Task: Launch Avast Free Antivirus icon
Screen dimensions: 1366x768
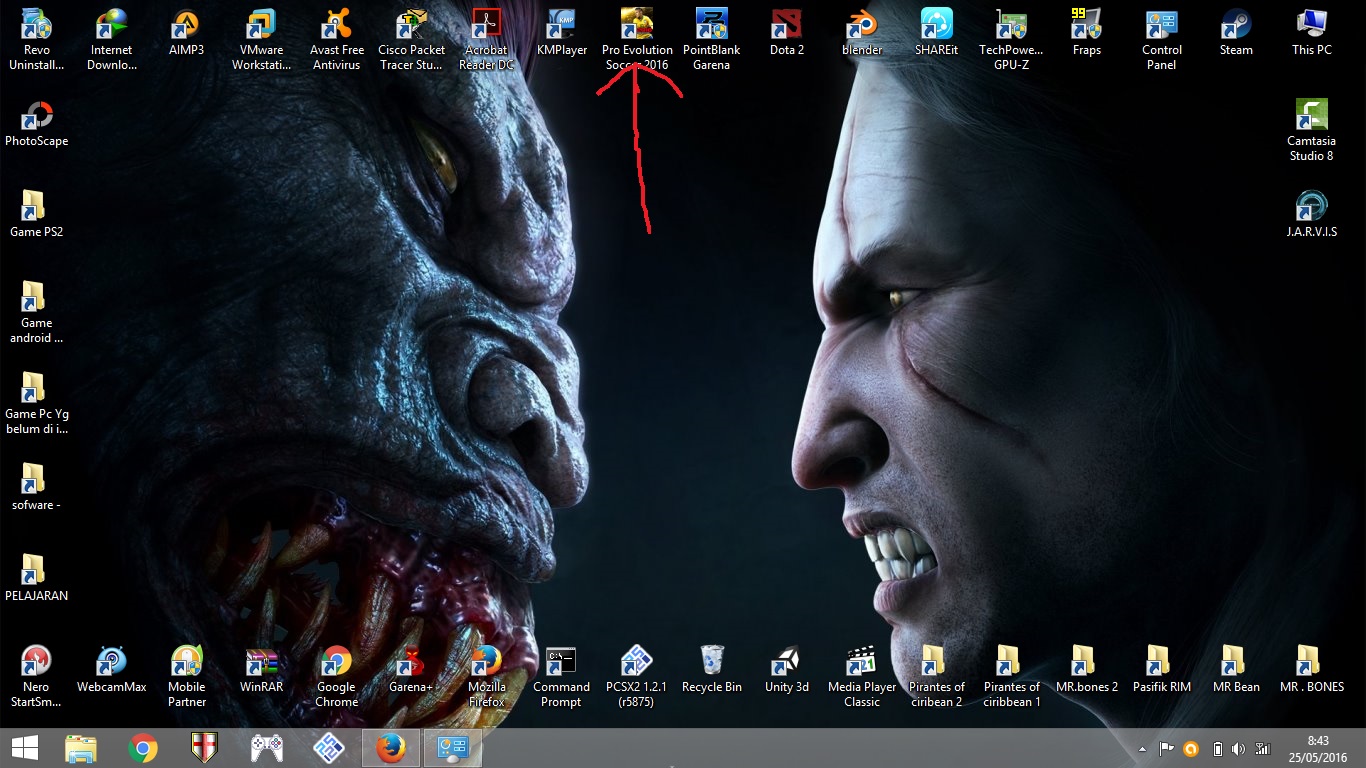Action: (336, 40)
